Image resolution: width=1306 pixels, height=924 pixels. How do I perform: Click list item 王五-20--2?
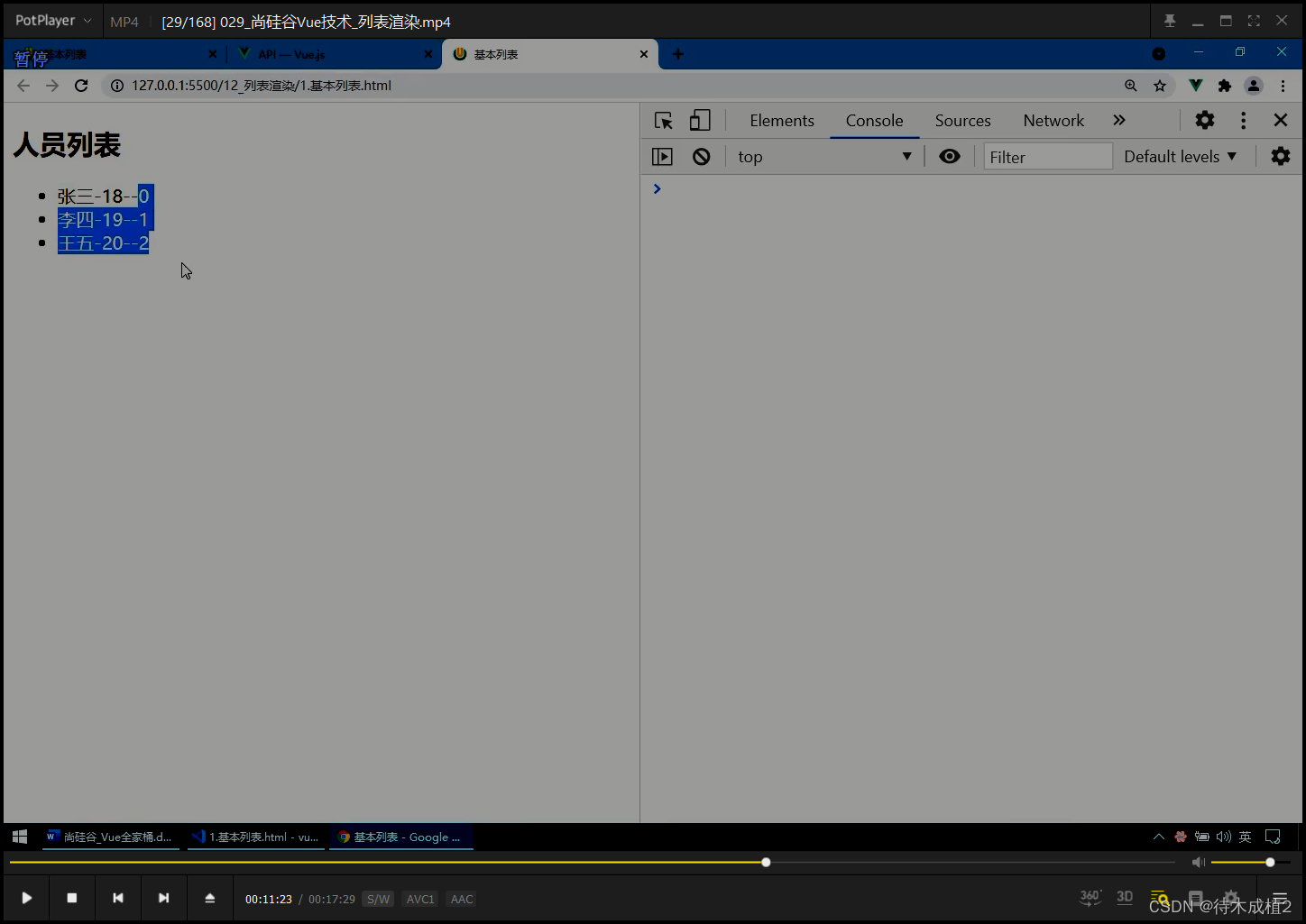(x=103, y=242)
